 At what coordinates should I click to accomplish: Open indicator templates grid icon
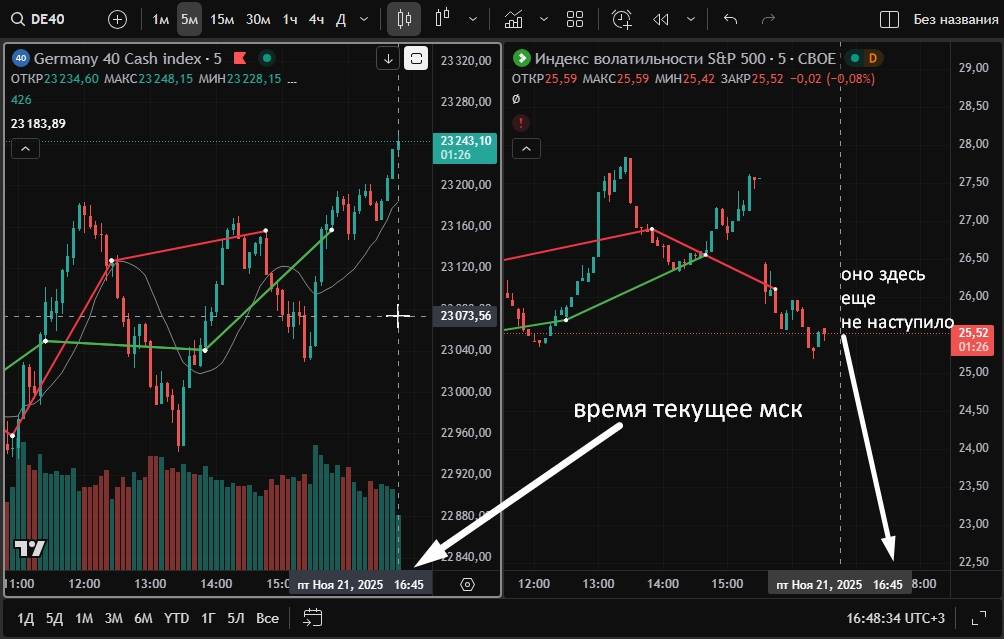point(574,19)
